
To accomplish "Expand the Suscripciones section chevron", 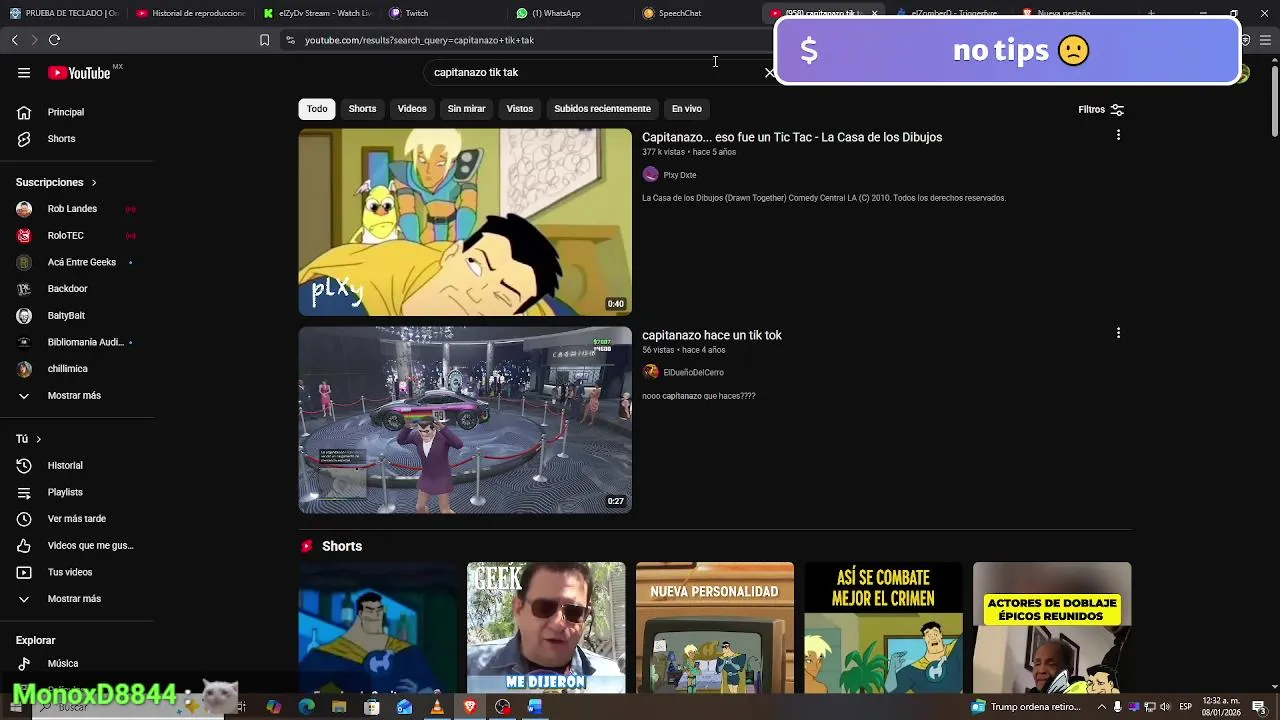I will pyautogui.click(x=94, y=183).
